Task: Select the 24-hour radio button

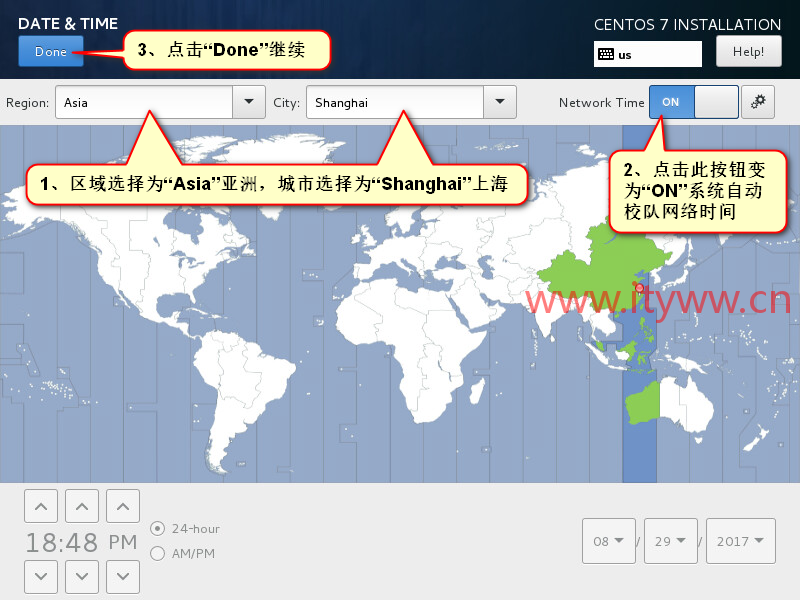Action: [x=158, y=529]
